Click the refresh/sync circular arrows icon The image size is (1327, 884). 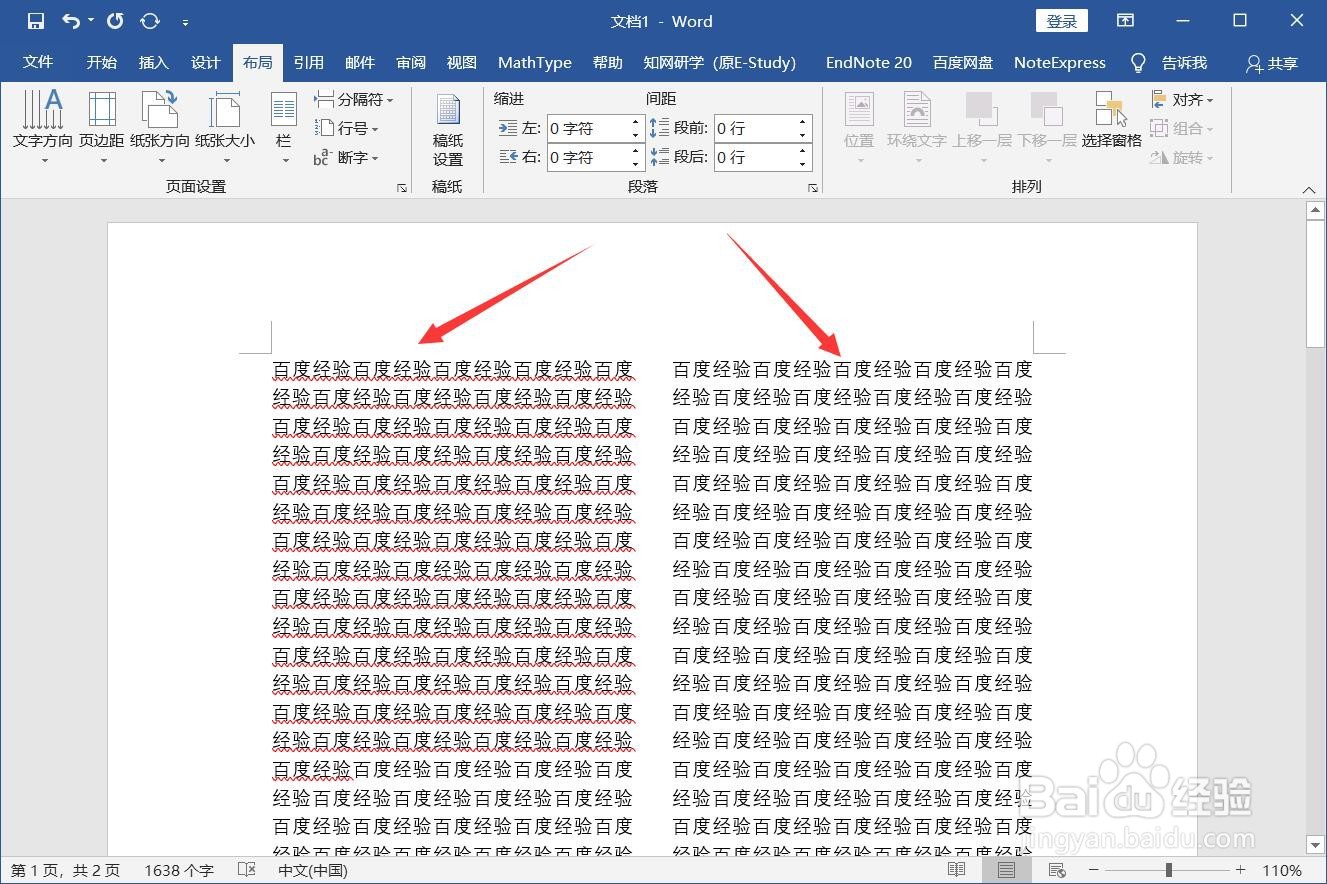[150, 21]
